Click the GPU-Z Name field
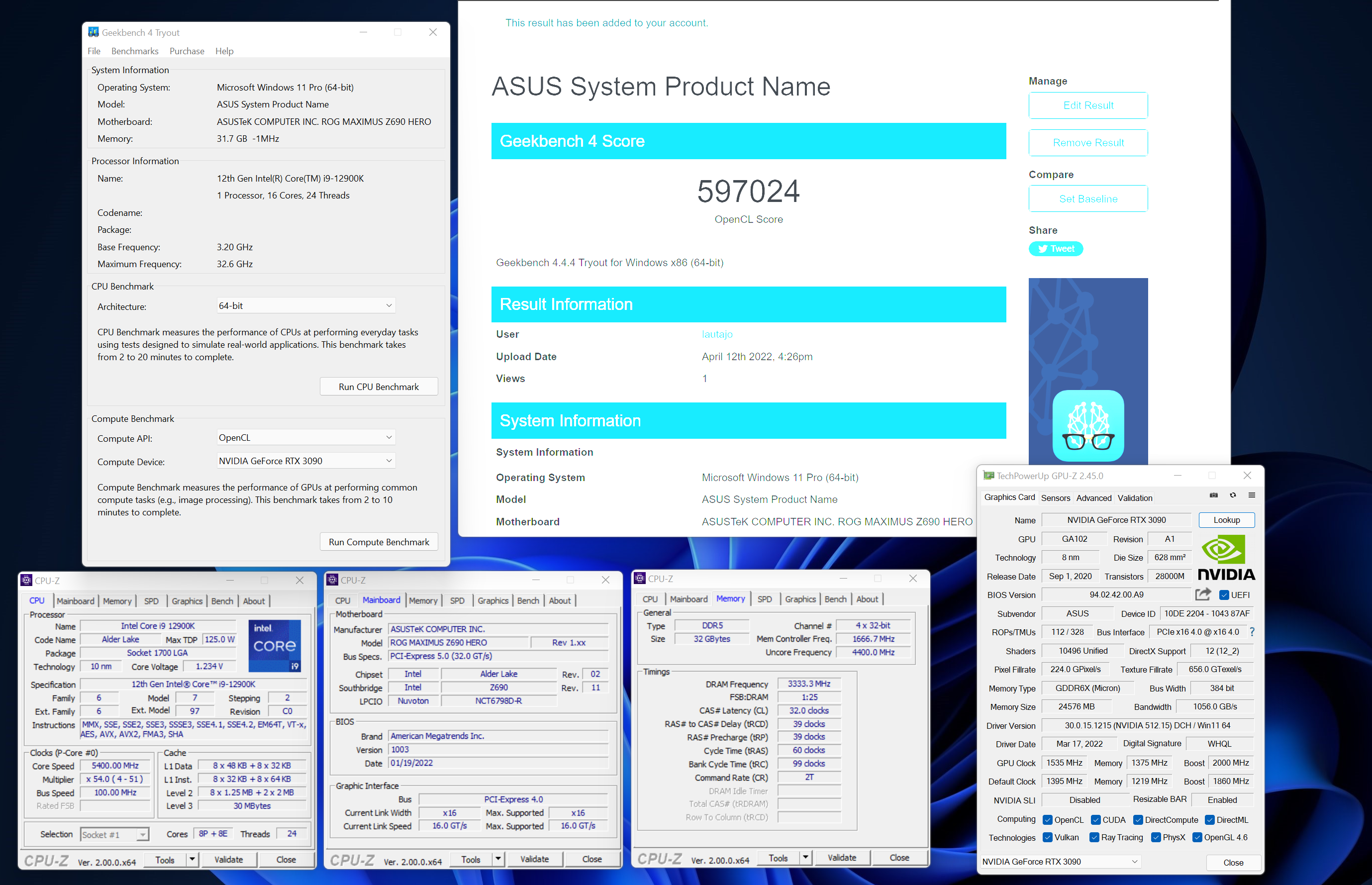Screen dimensions: 1372x885 tap(1116, 520)
